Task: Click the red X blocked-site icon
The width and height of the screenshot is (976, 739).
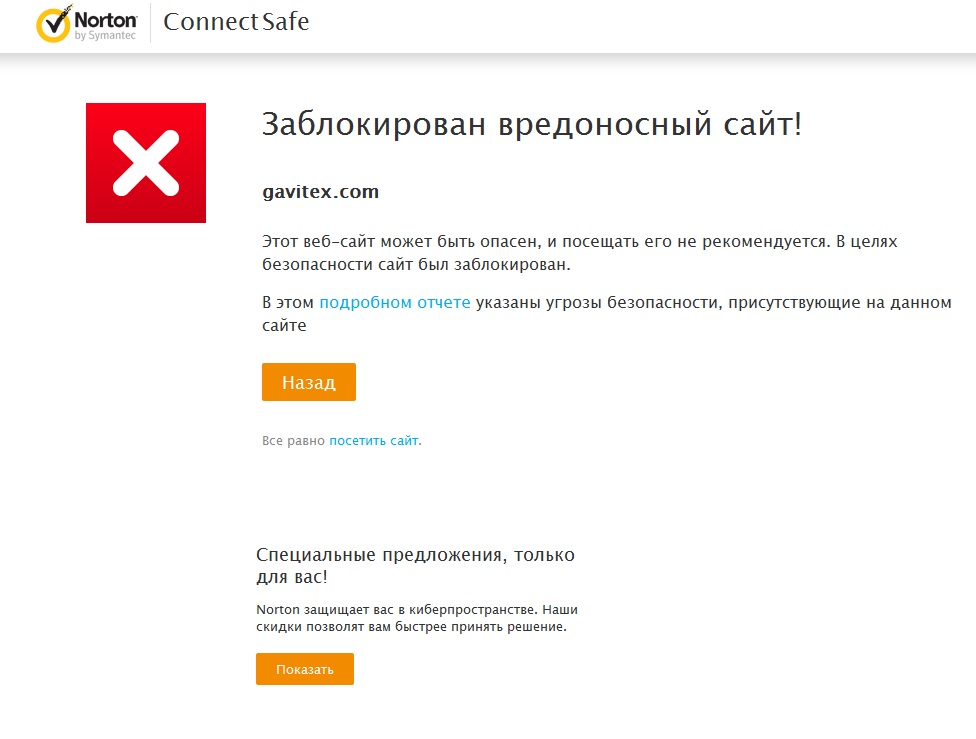Action: [146, 163]
